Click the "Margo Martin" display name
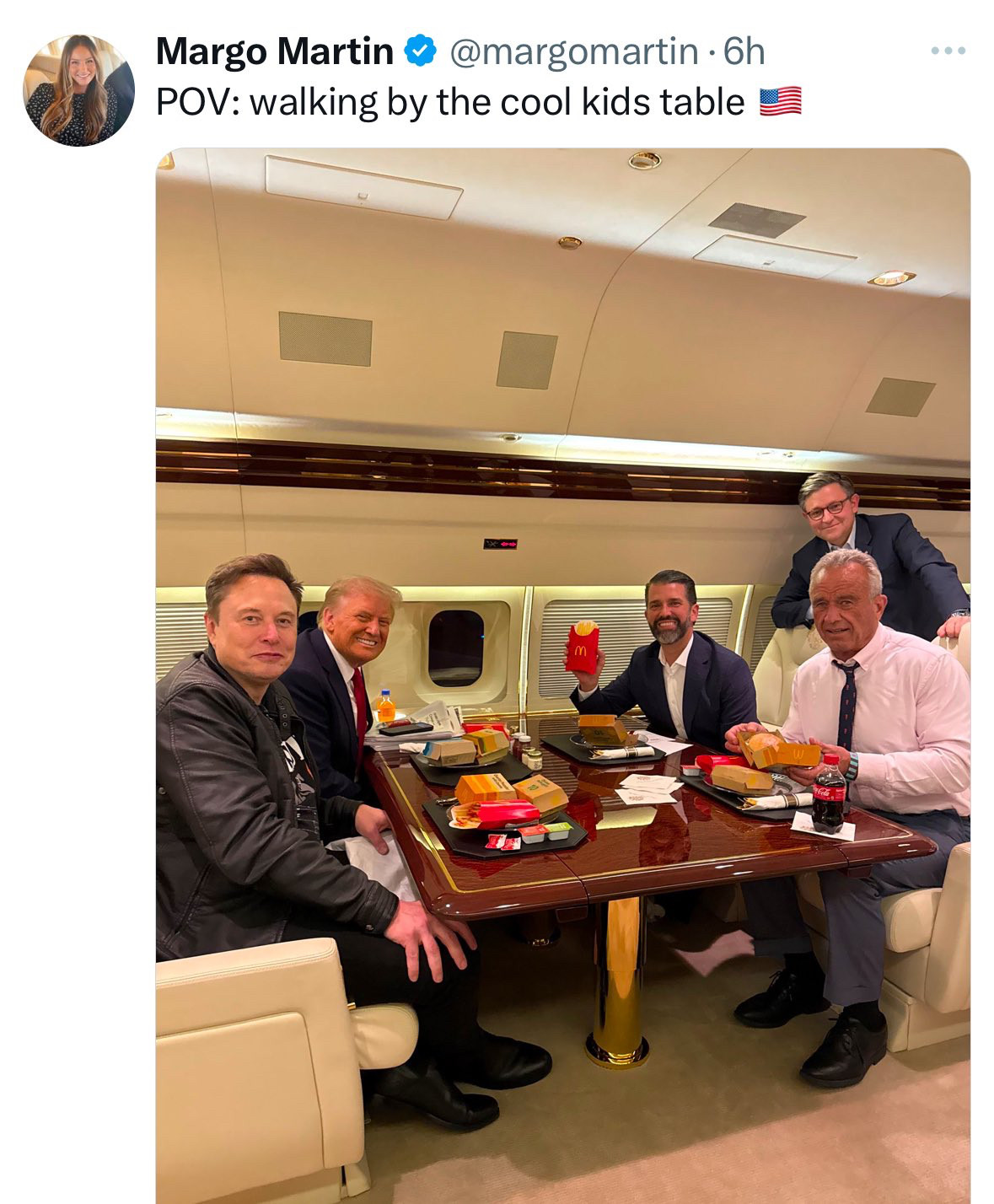Screen dimensions: 994x1204 coord(274,51)
